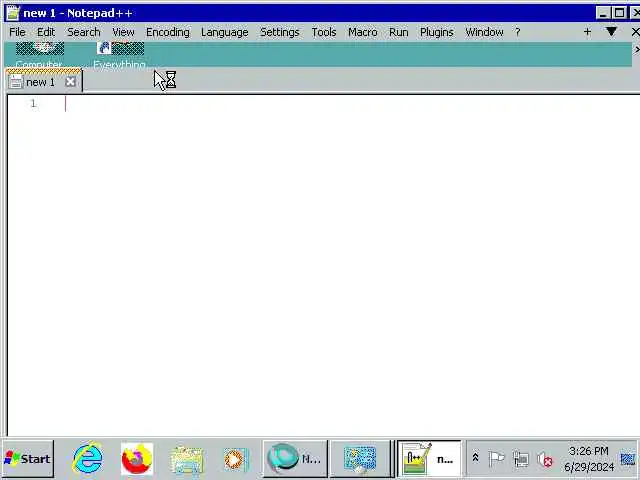Open the Search menu

[84, 32]
